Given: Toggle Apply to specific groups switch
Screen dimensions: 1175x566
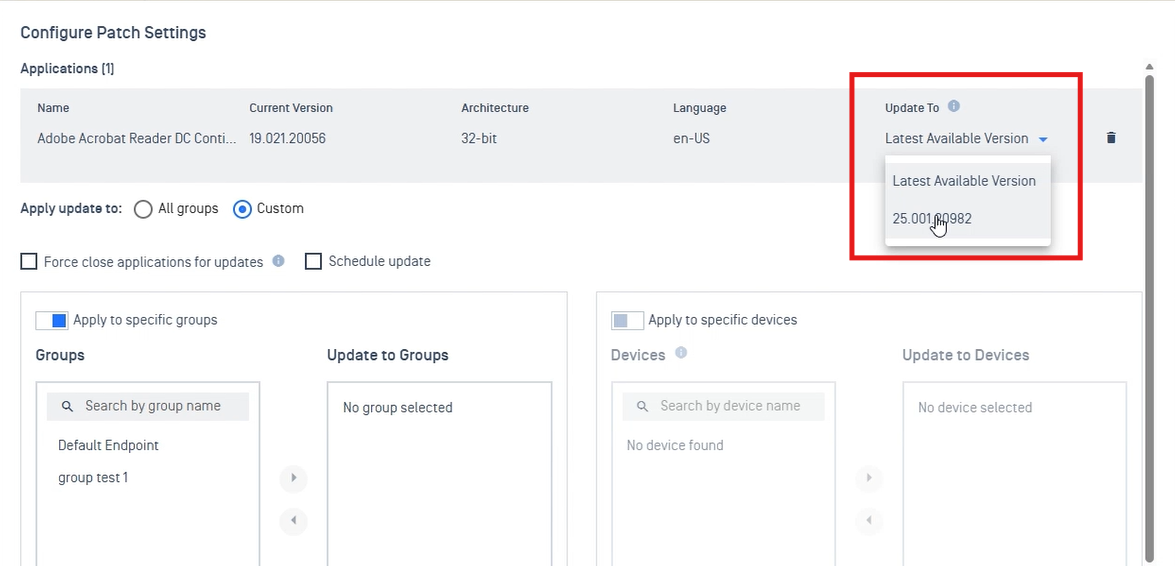Looking at the screenshot, I should [x=51, y=320].
